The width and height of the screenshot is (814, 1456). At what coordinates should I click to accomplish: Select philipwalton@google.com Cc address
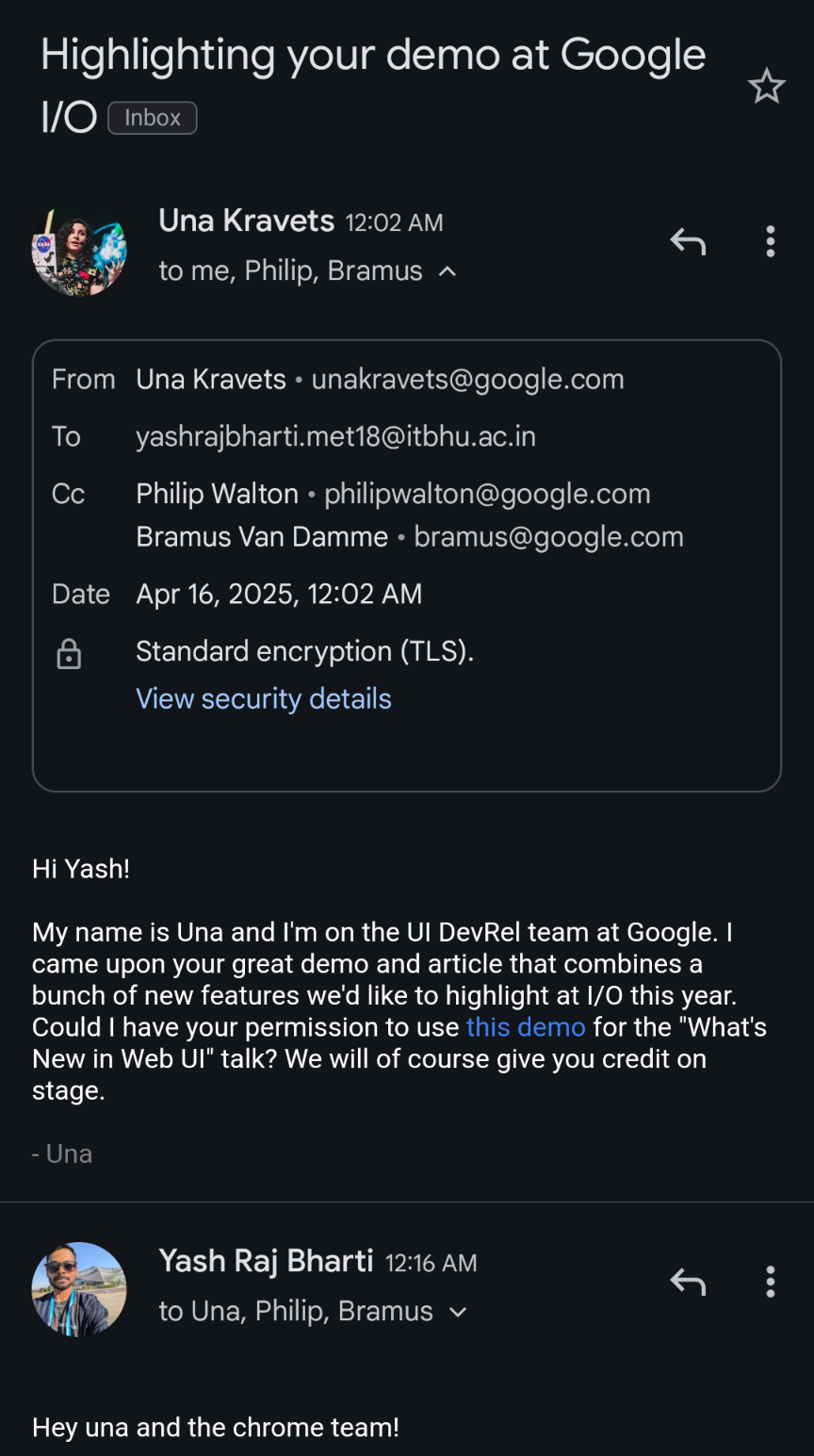487,494
